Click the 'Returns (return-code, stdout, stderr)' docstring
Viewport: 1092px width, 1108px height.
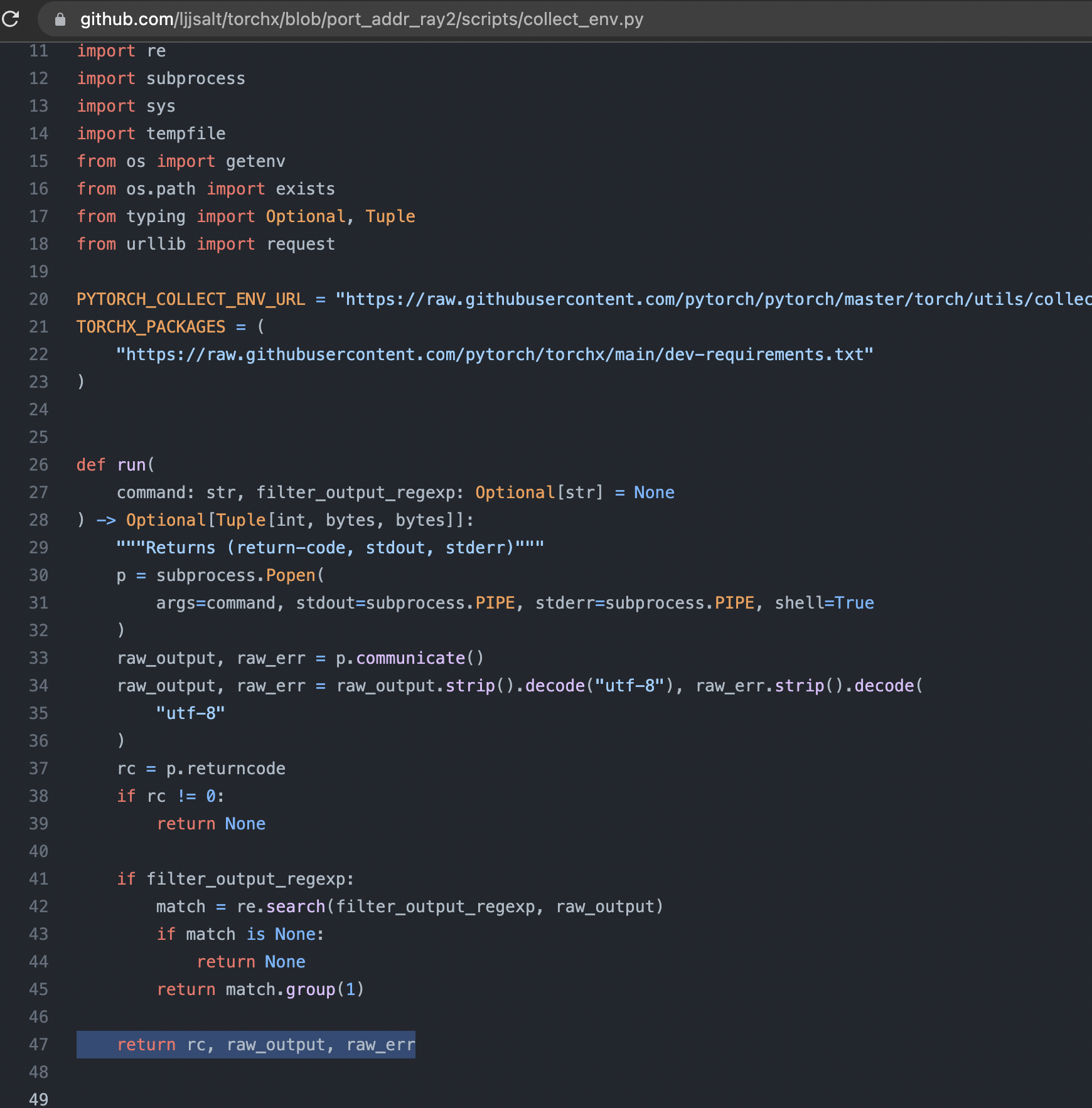click(x=330, y=548)
